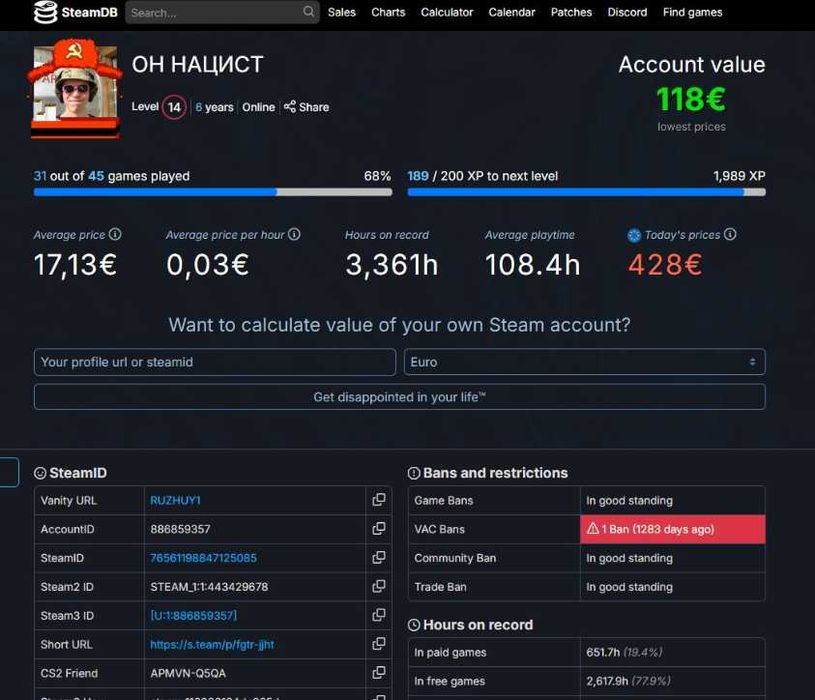Click the snowflake badge before Today's prices
The height and width of the screenshot is (700, 815).
click(x=634, y=235)
